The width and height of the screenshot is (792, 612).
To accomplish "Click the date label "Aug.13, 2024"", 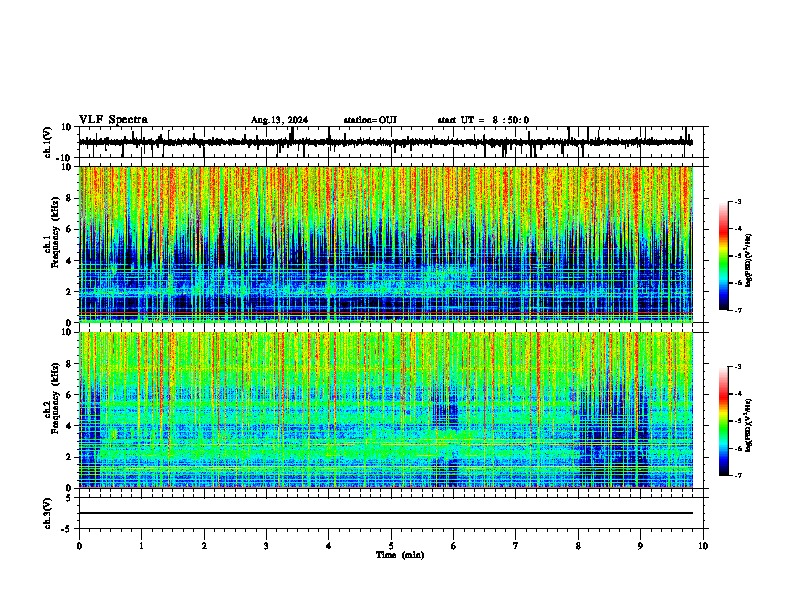I will point(279,120).
